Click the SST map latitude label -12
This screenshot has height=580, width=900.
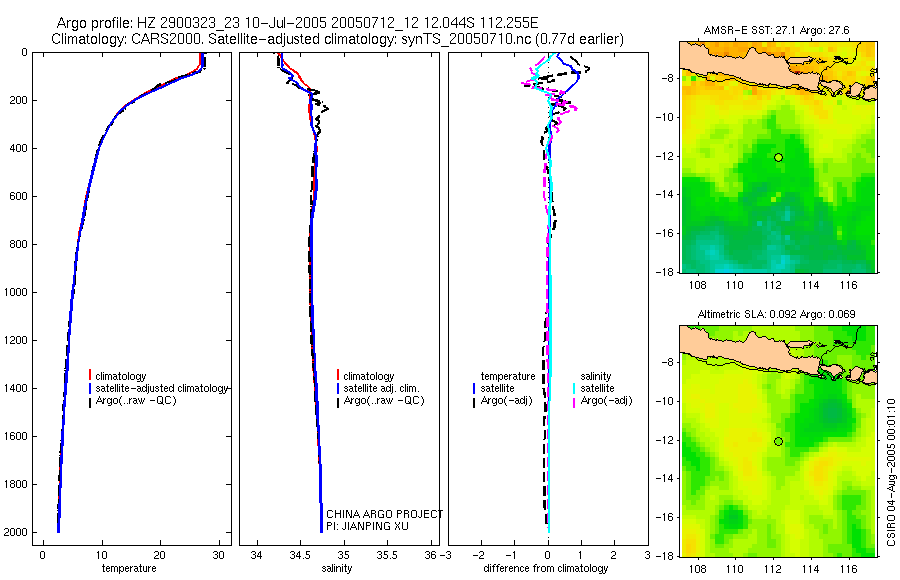pyautogui.click(x=665, y=156)
